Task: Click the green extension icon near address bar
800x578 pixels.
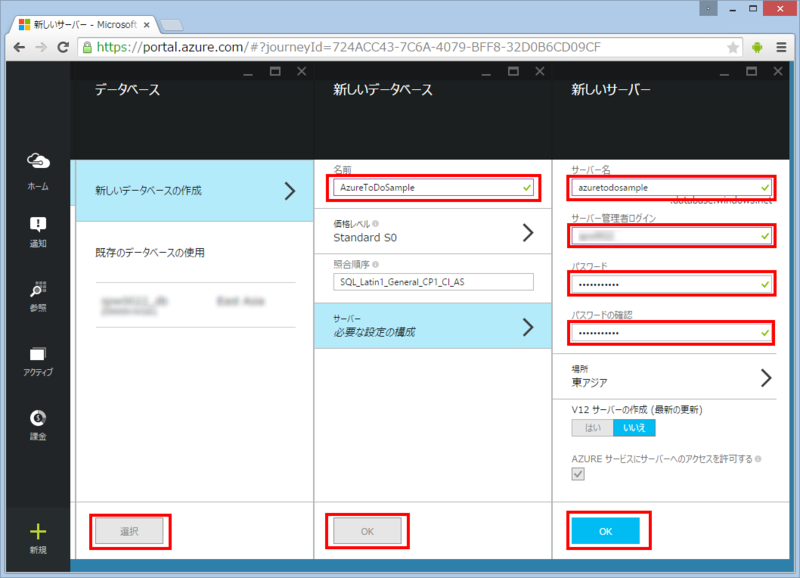Action: pyautogui.click(x=757, y=46)
